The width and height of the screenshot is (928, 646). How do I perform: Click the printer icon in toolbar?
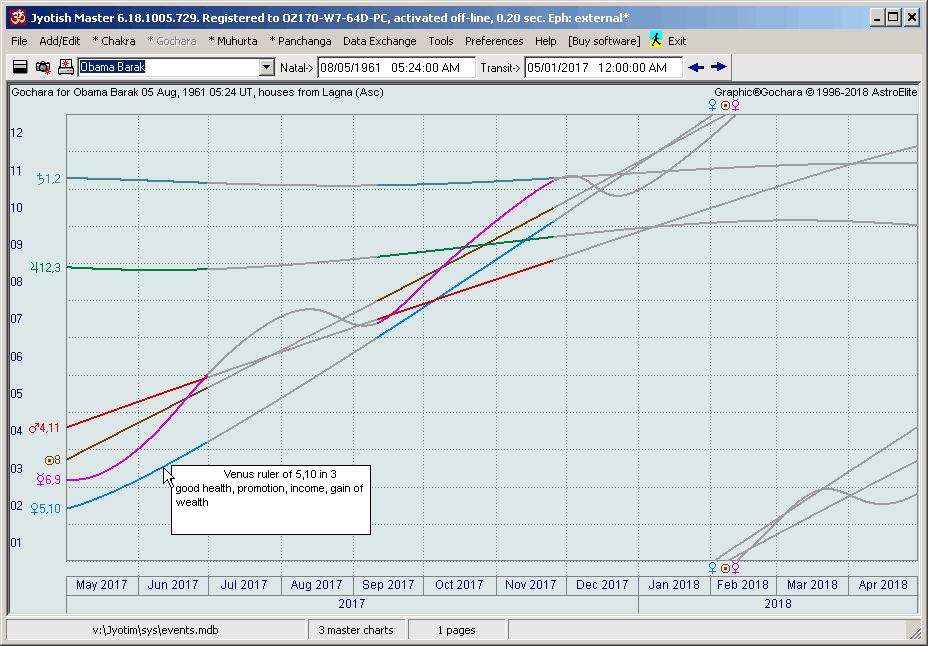tap(66, 67)
